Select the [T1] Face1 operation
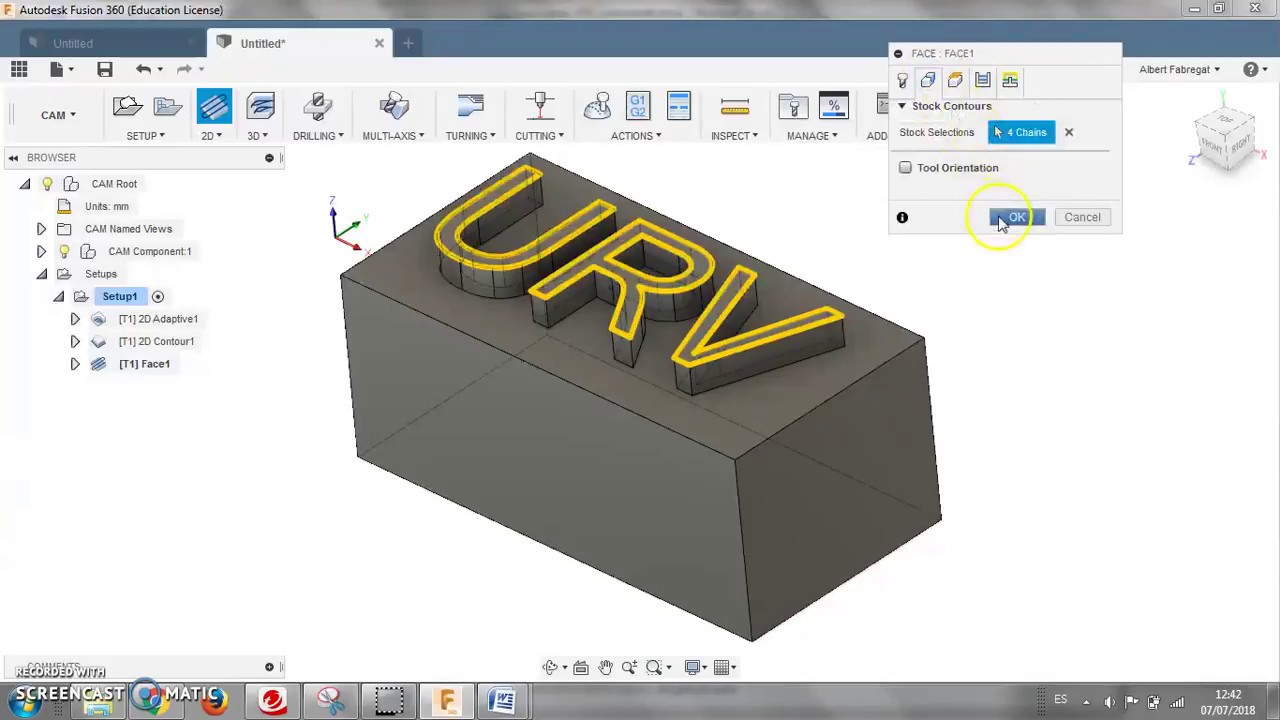Image resolution: width=1280 pixels, height=720 pixels. pos(144,364)
